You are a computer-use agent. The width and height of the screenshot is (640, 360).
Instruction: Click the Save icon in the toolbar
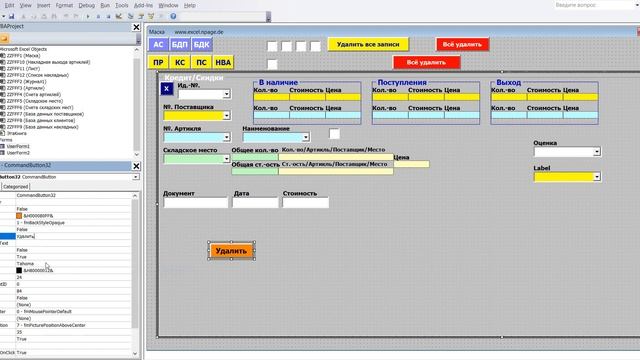point(11,16)
